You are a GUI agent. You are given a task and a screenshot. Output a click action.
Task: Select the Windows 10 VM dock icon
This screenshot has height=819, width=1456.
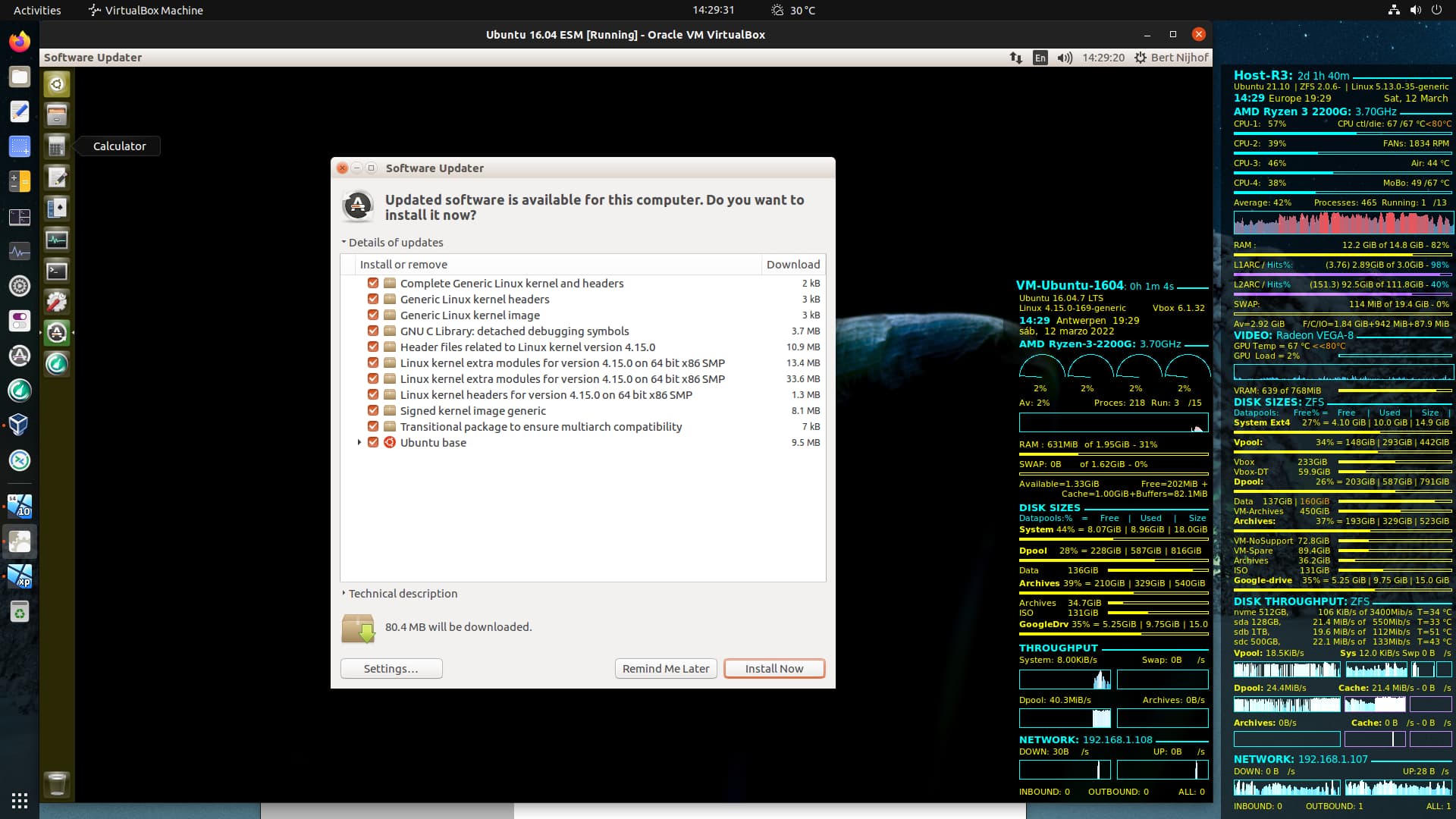point(20,506)
